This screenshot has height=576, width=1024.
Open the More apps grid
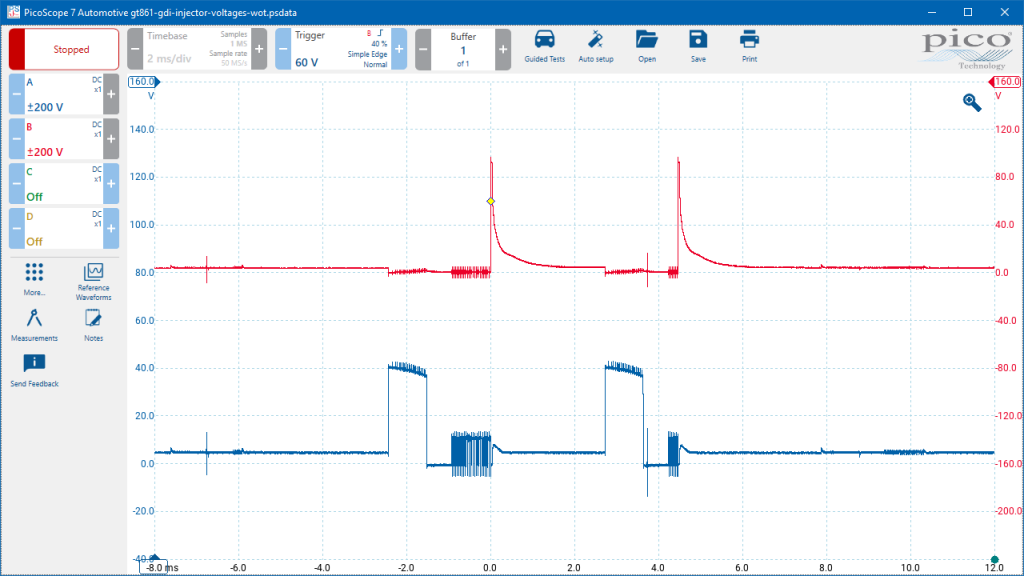pyautogui.click(x=34, y=280)
